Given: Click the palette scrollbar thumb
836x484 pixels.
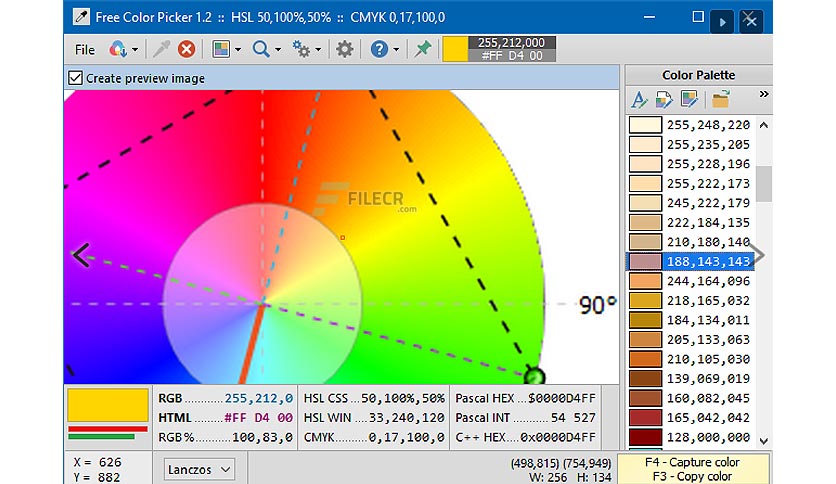Looking at the screenshot, I should [763, 184].
